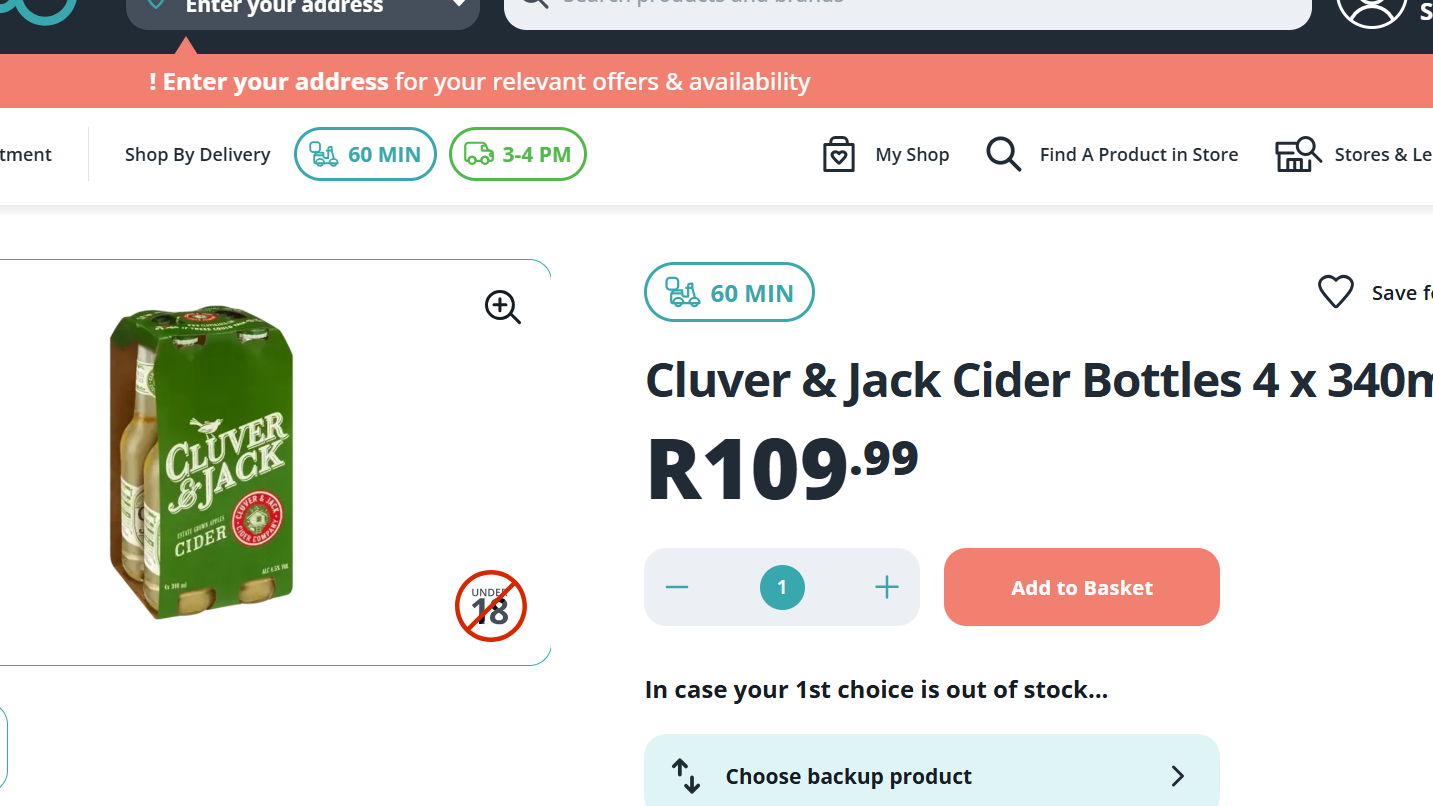Click the swap arrows backup product icon
The width and height of the screenshot is (1433, 806).
click(685, 776)
